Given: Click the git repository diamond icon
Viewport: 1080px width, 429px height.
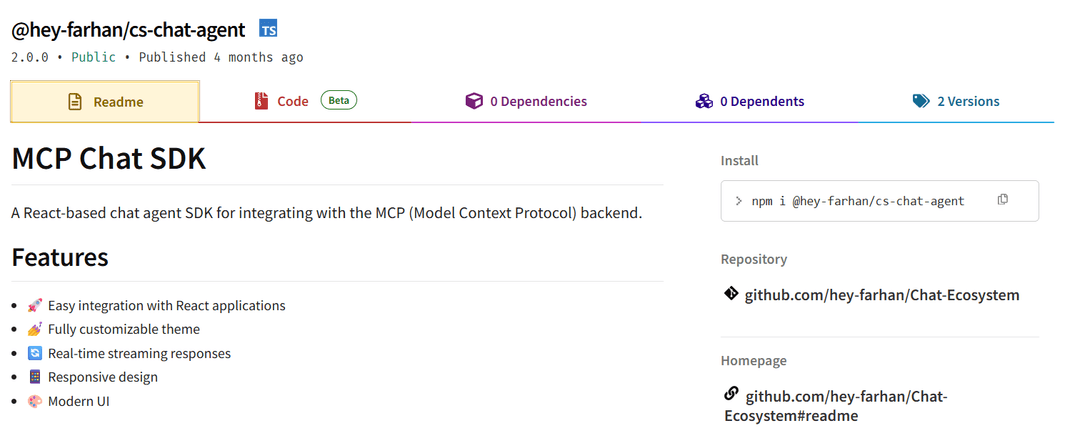Looking at the screenshot, I should tap(731, 294).
